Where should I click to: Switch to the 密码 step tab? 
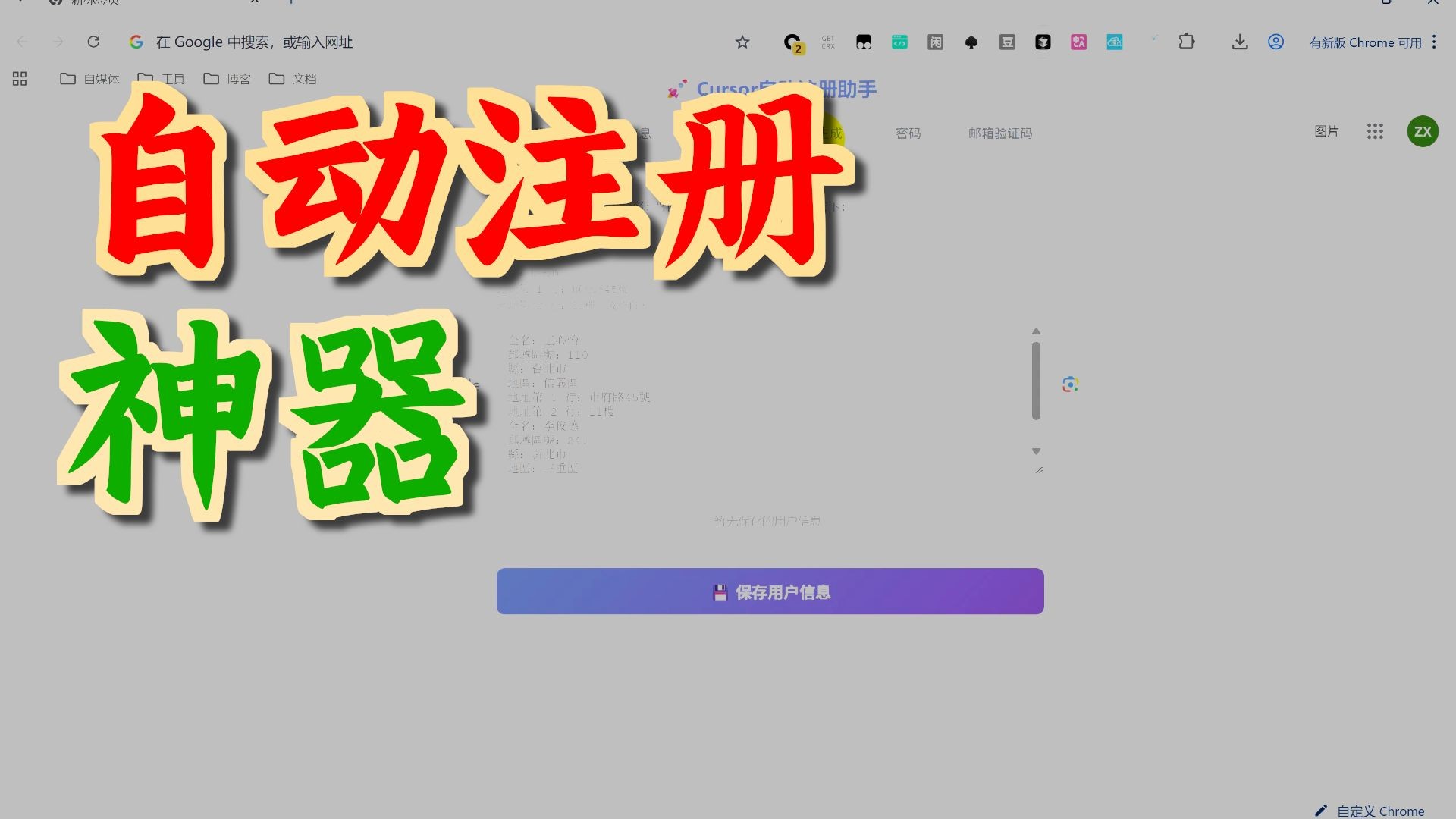(x=908, y=133)
